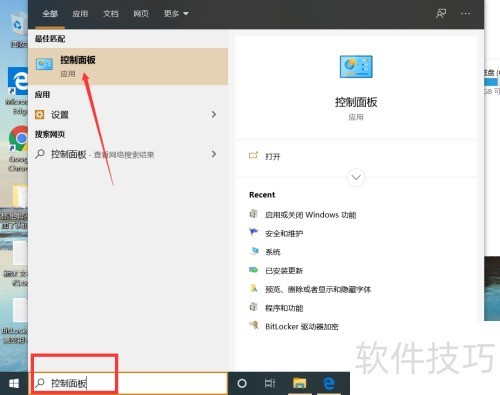Click 打开 to open Control Panel

coord(272,156)
